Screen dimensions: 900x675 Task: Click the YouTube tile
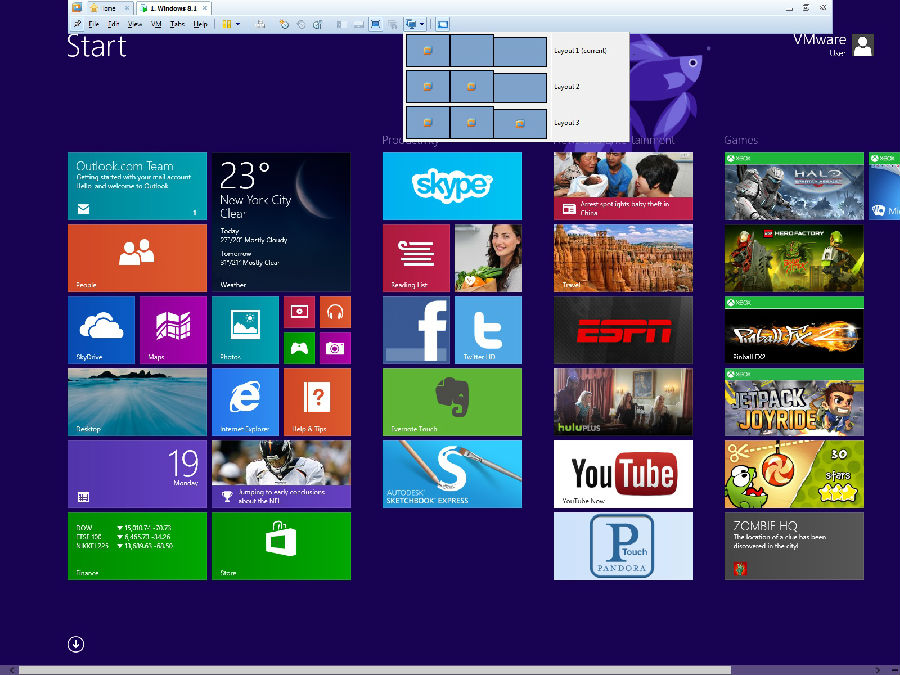tap(623, 474)
